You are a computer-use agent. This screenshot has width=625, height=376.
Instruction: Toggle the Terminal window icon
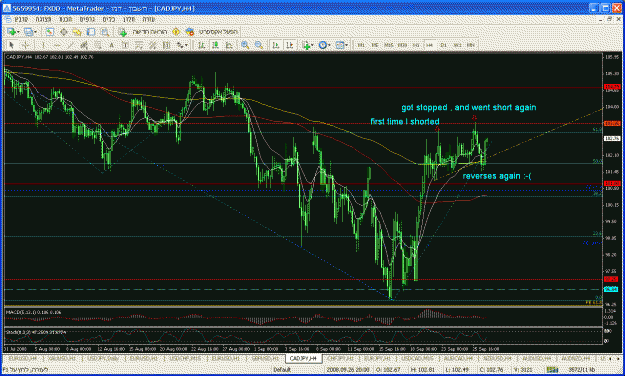90,32
